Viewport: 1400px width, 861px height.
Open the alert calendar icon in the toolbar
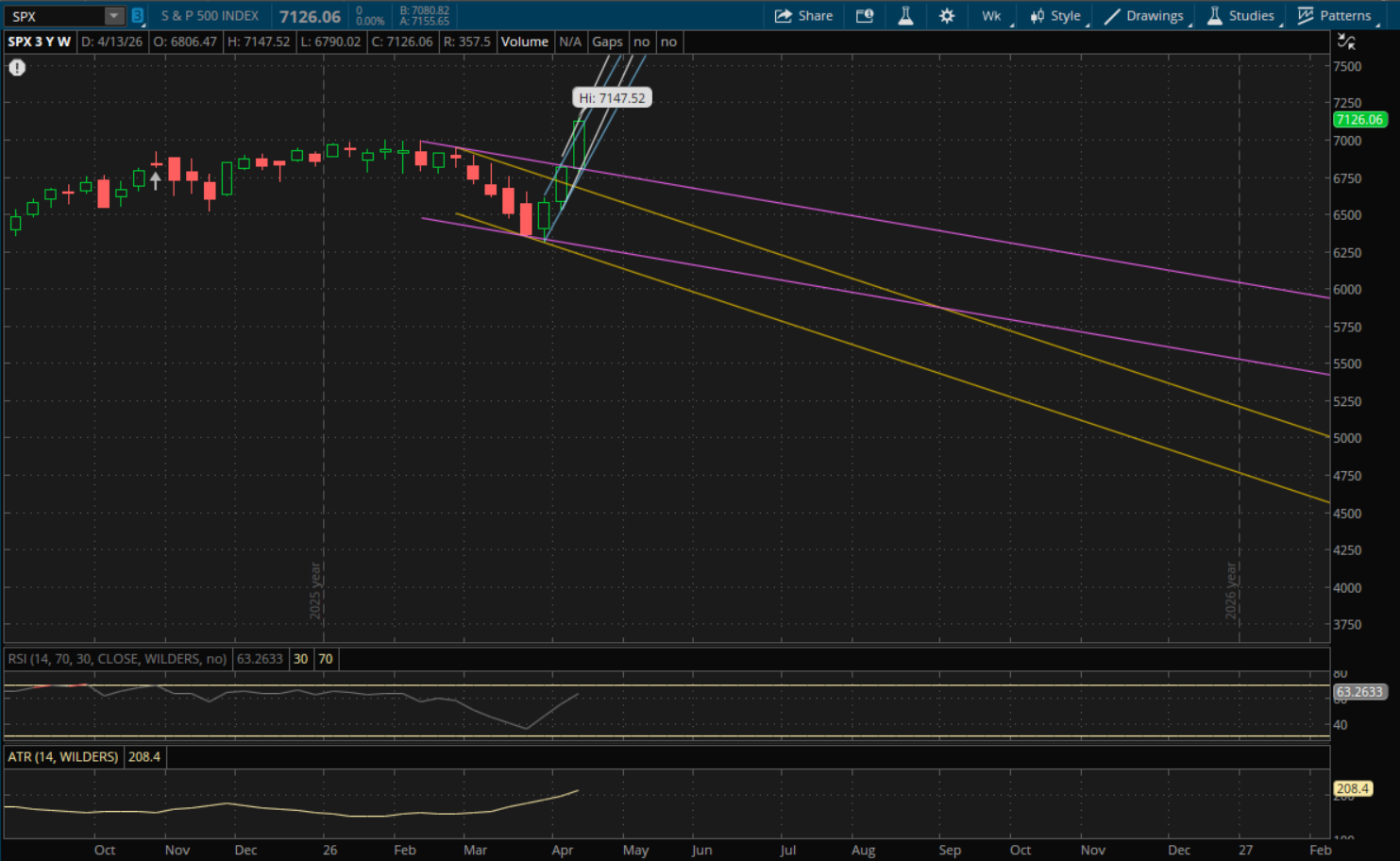[x=864, y=16]
